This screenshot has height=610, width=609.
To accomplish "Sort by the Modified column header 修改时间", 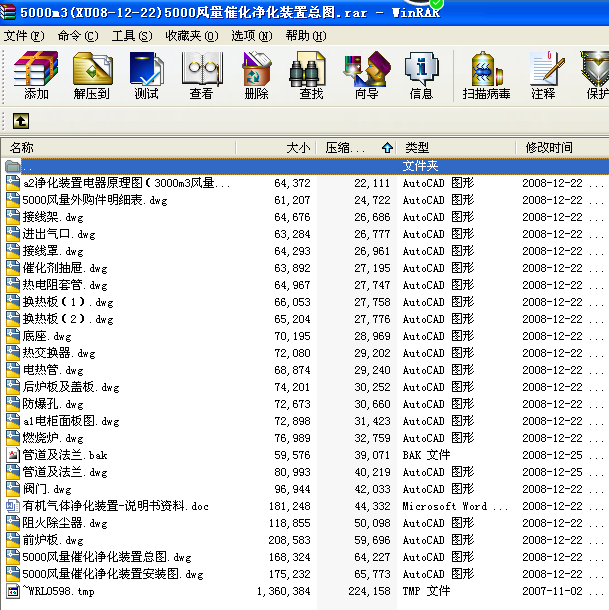I will coord(549,148).
